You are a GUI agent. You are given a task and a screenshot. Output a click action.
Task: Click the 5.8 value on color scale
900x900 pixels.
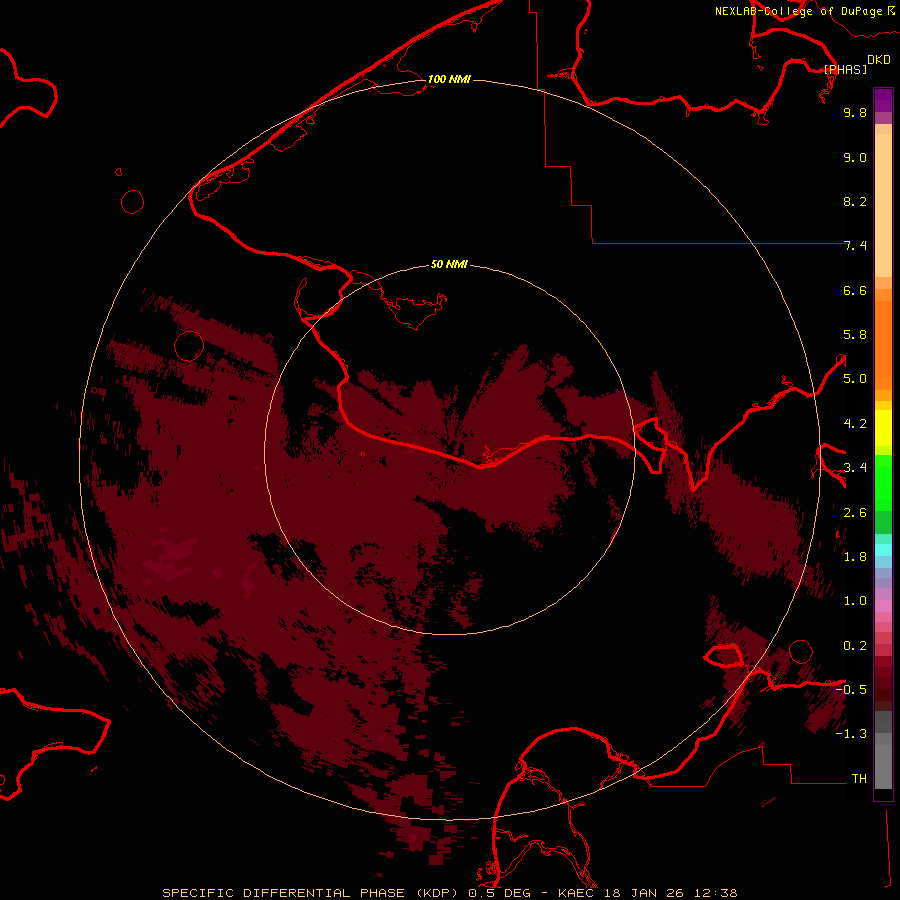pyautogui.click(x=855, y=335)
